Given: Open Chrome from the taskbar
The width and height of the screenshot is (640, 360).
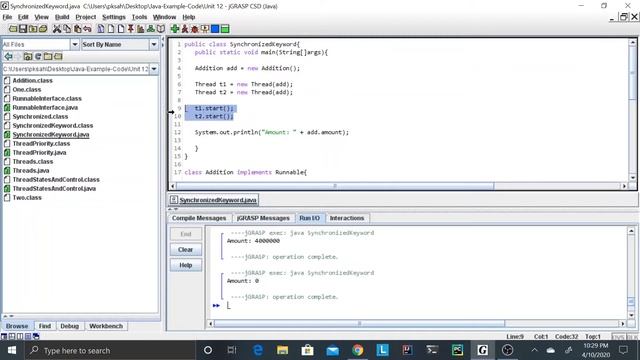Looking at the screenshot, I should (x=358, y=350).
